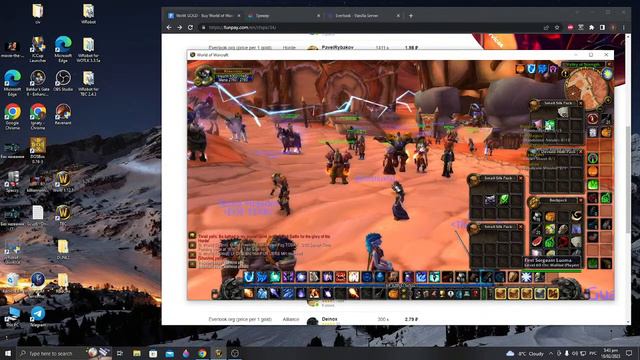Zoom in the WoW minimap with plus button
This screenshot has height=360, width=640.
pyautogui.click(x=608, y=100)
